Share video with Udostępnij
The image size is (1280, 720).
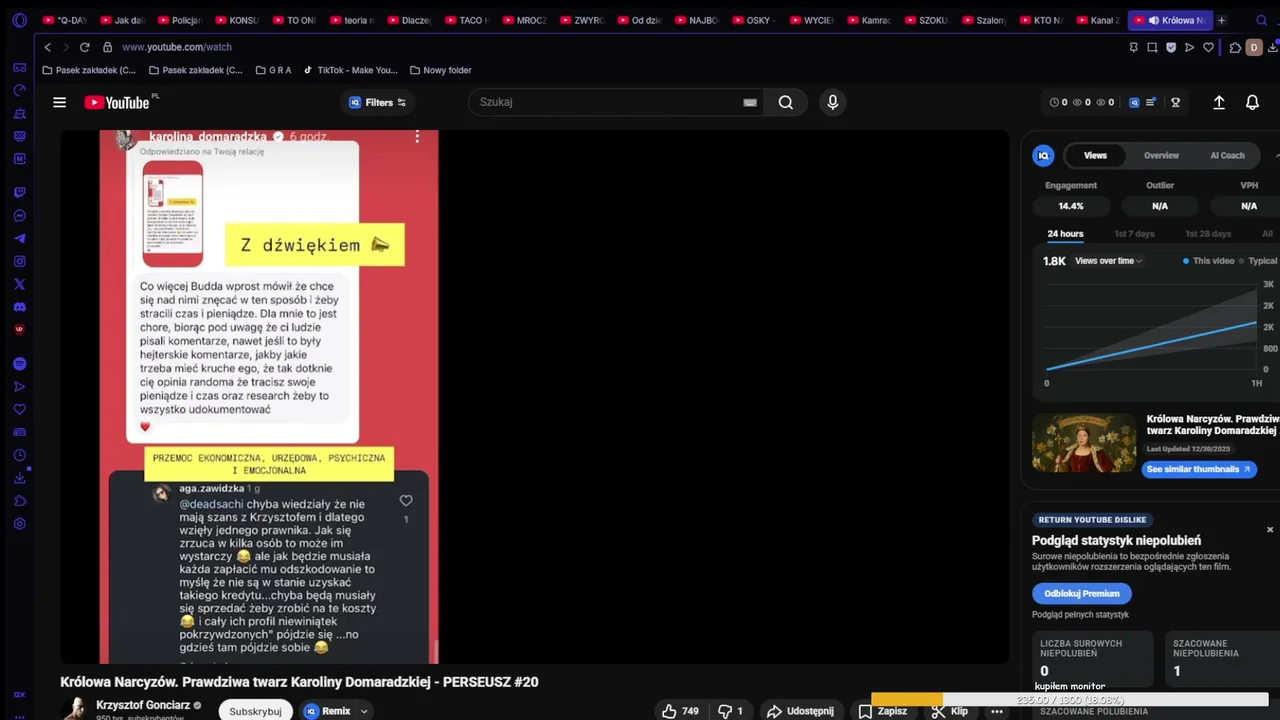coord(800,711)
